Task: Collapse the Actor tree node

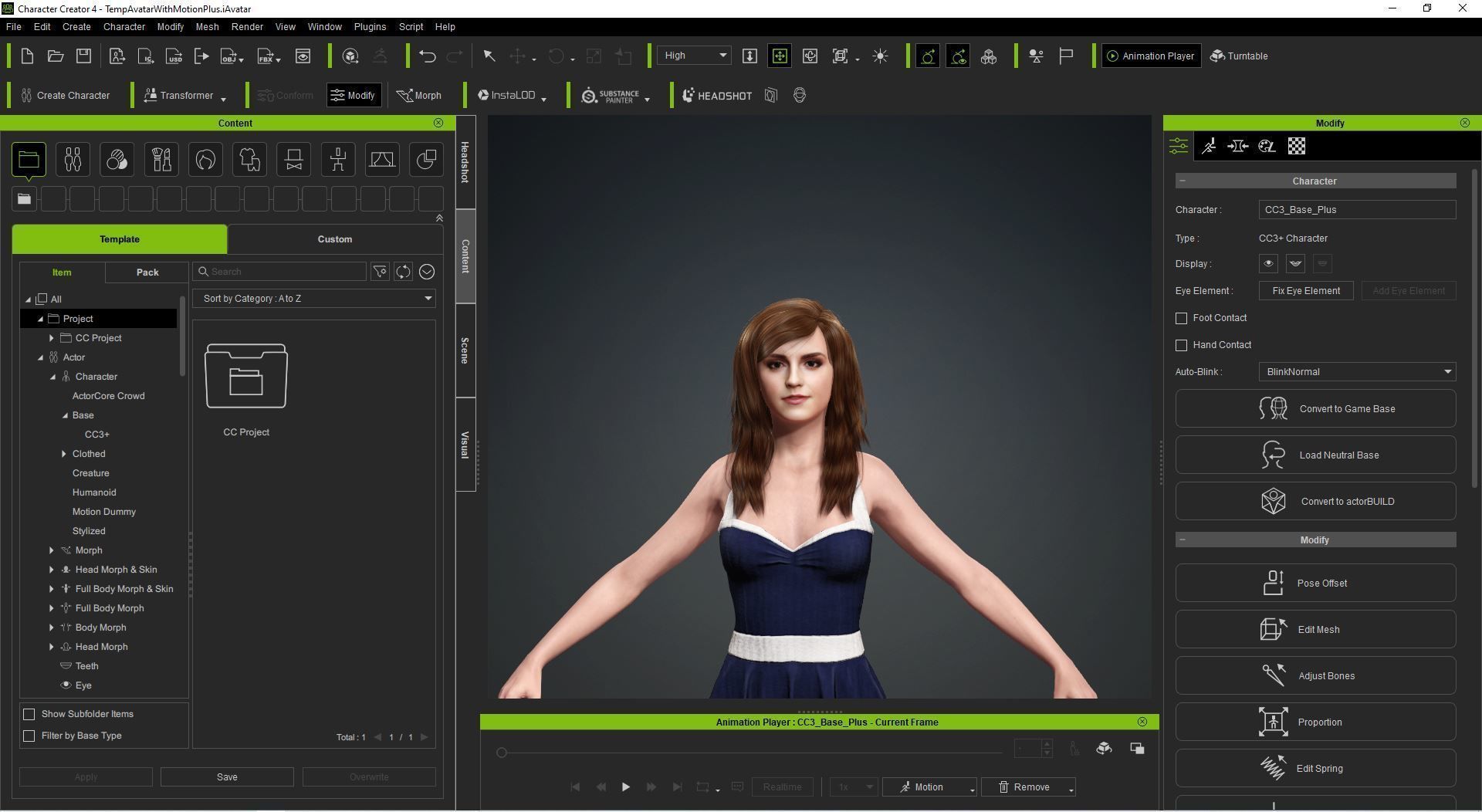Action: click(41, 357)
